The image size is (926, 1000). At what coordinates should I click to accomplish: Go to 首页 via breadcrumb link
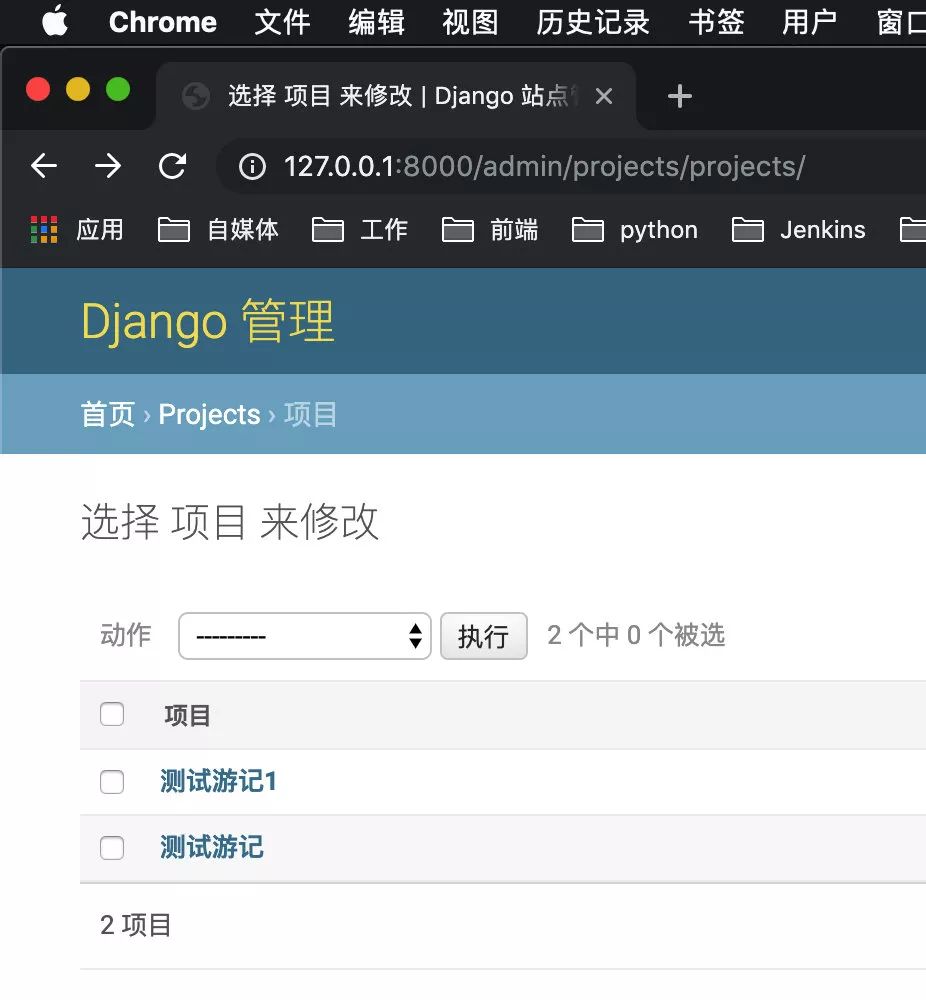pos(107,414)
